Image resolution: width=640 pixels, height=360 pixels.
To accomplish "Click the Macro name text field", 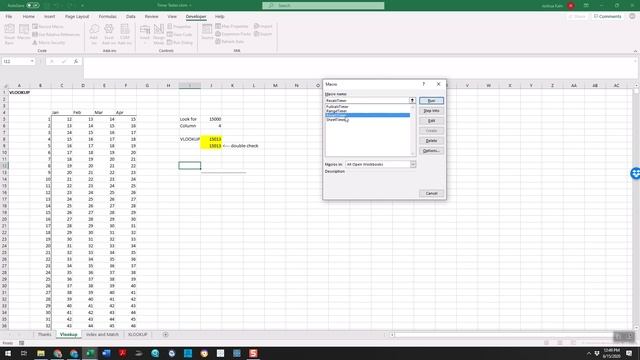I will point(367,100).
